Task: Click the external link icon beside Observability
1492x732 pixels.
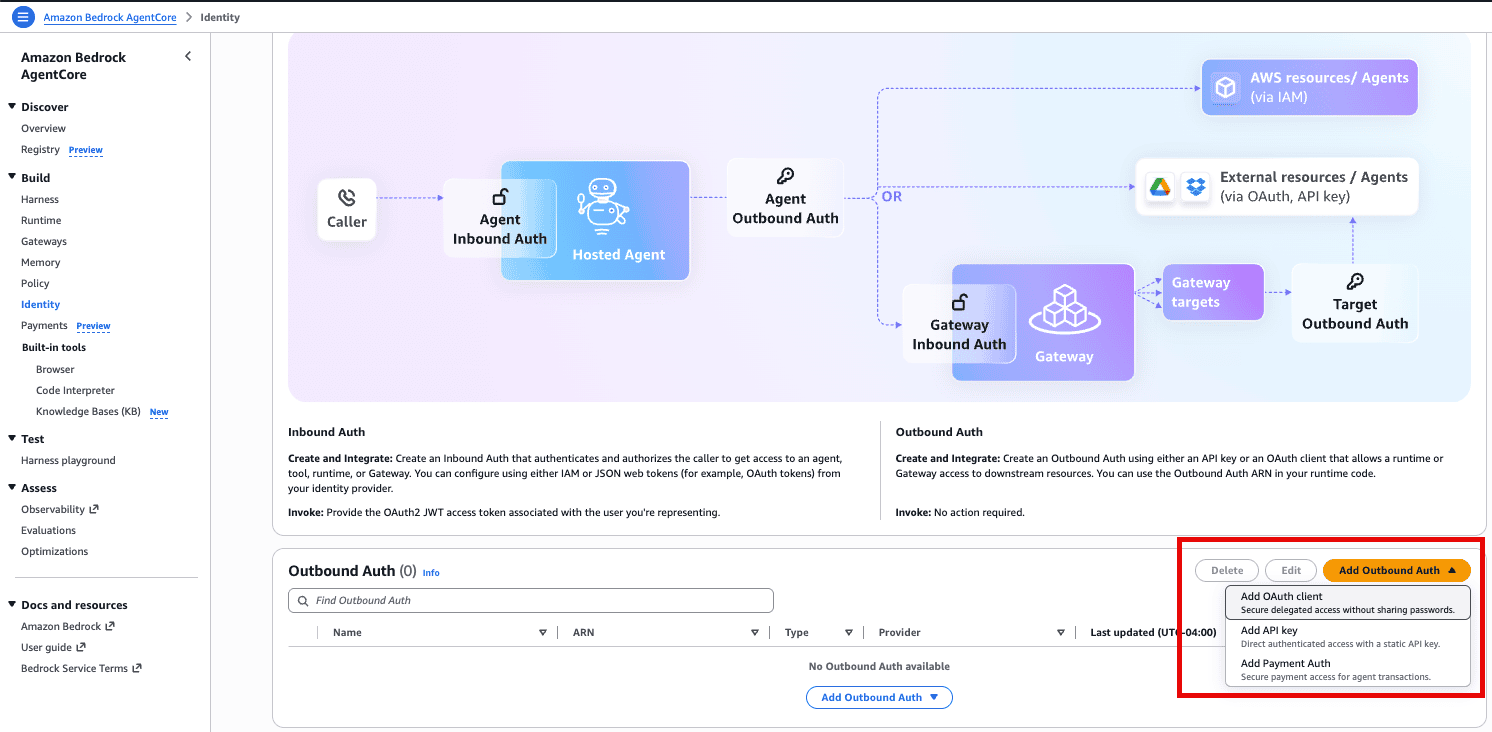Action: [x=94, y=509]
